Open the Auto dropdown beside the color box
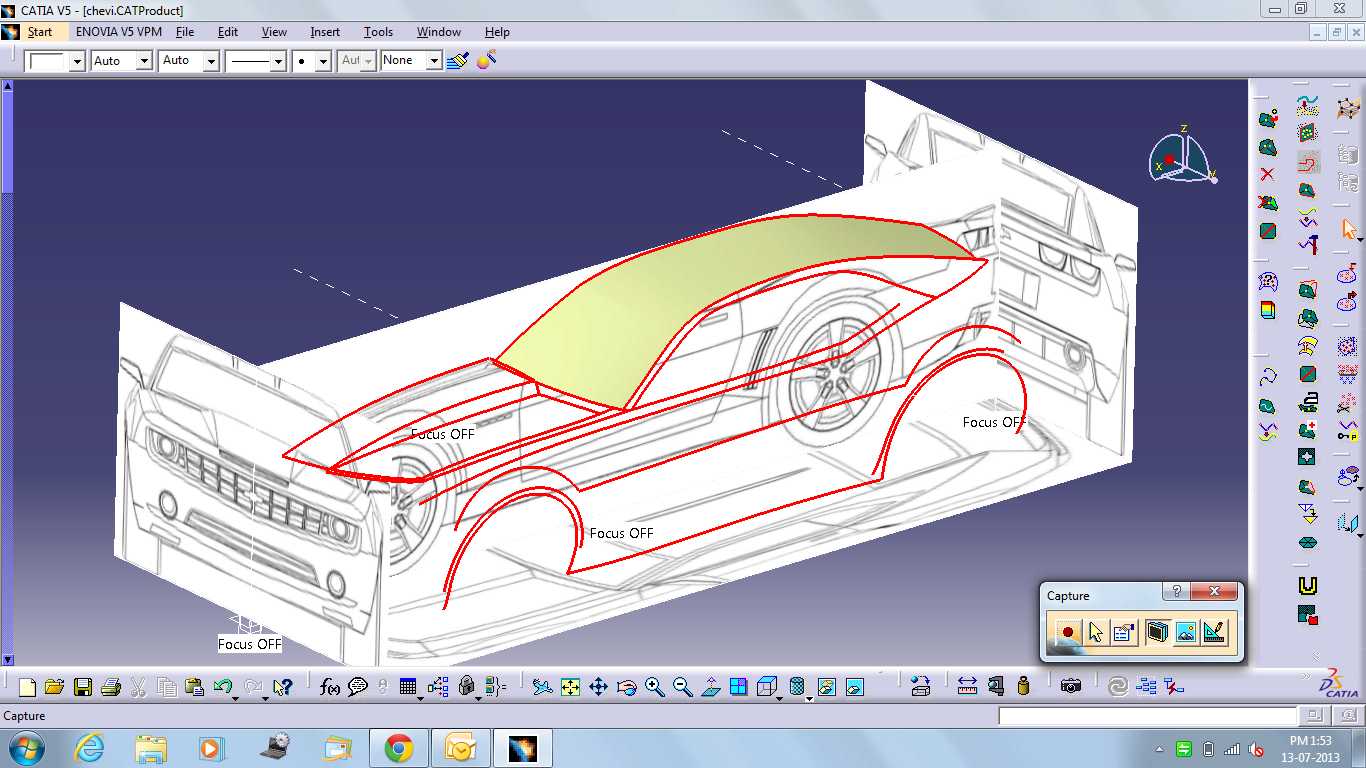The width and height of the screenshot is (1366, 768). 144,61
